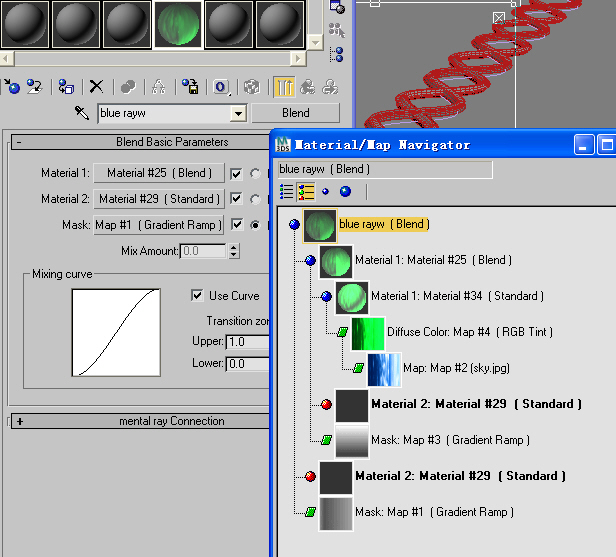The width and height of the screenshot is (616, 557).
Task: Toggle the Show End Result icon
Action: tap(284, 87)
